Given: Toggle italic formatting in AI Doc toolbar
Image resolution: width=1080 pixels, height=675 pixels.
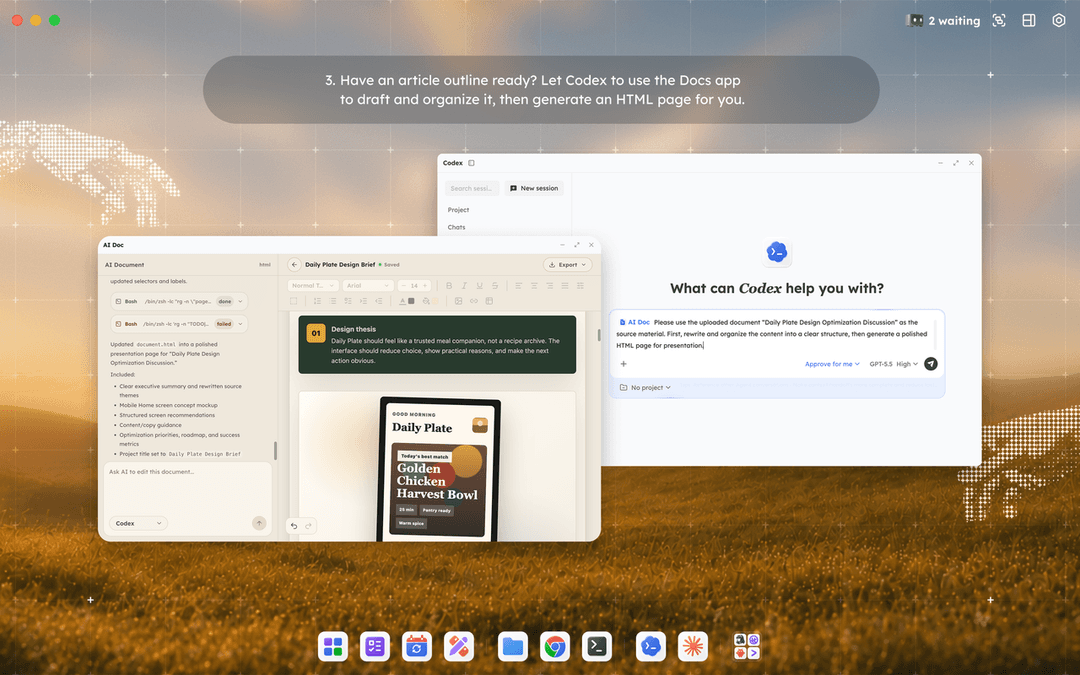Looking at the screenshot, I should [x=464, y=285].
